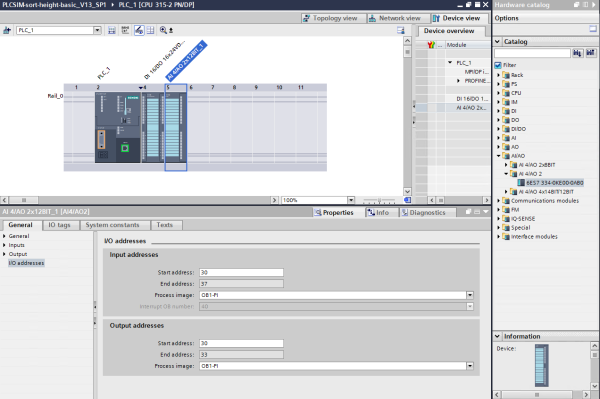Click the find-down icon next to the catalog search field
Screen dimensions: 600x399
pyautogui.click(x=577, y=53)
